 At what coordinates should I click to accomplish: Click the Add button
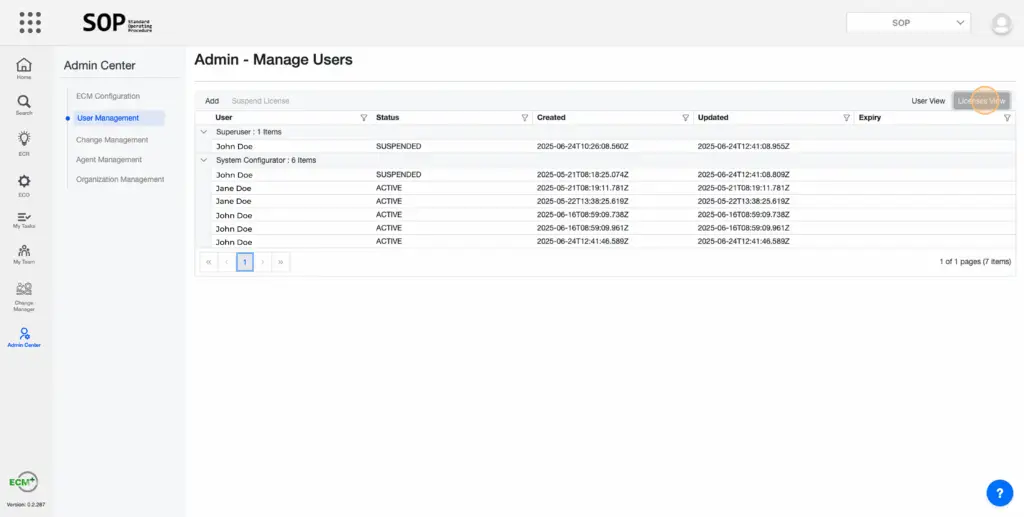click(x=212, y=101)
